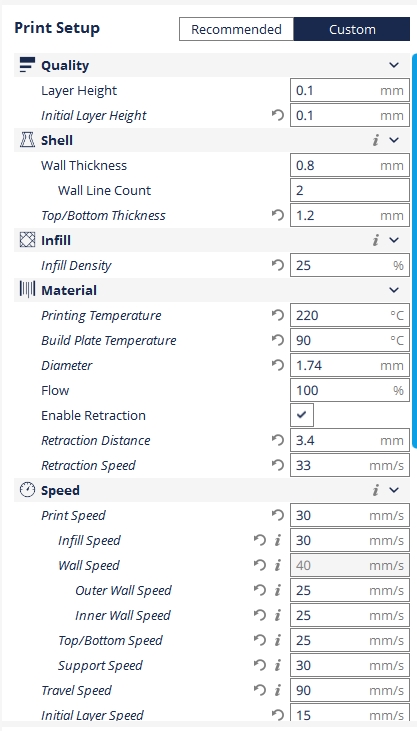Click the Layer Height input field

(x=350, y=90)
